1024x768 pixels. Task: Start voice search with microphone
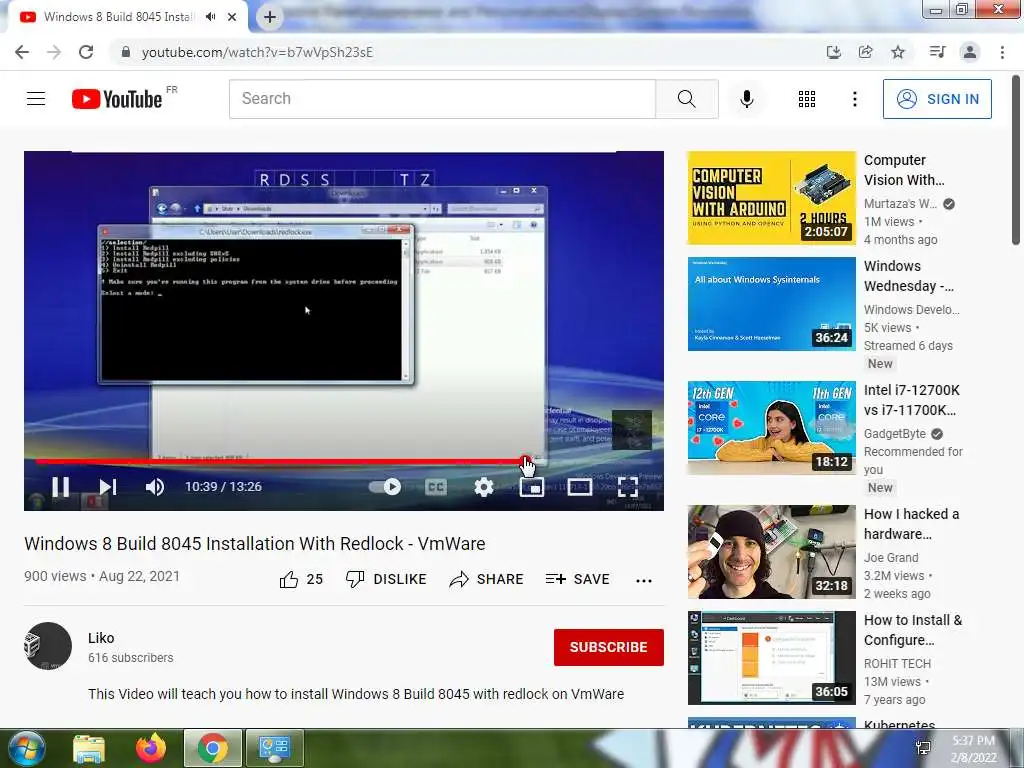point(747,99)
